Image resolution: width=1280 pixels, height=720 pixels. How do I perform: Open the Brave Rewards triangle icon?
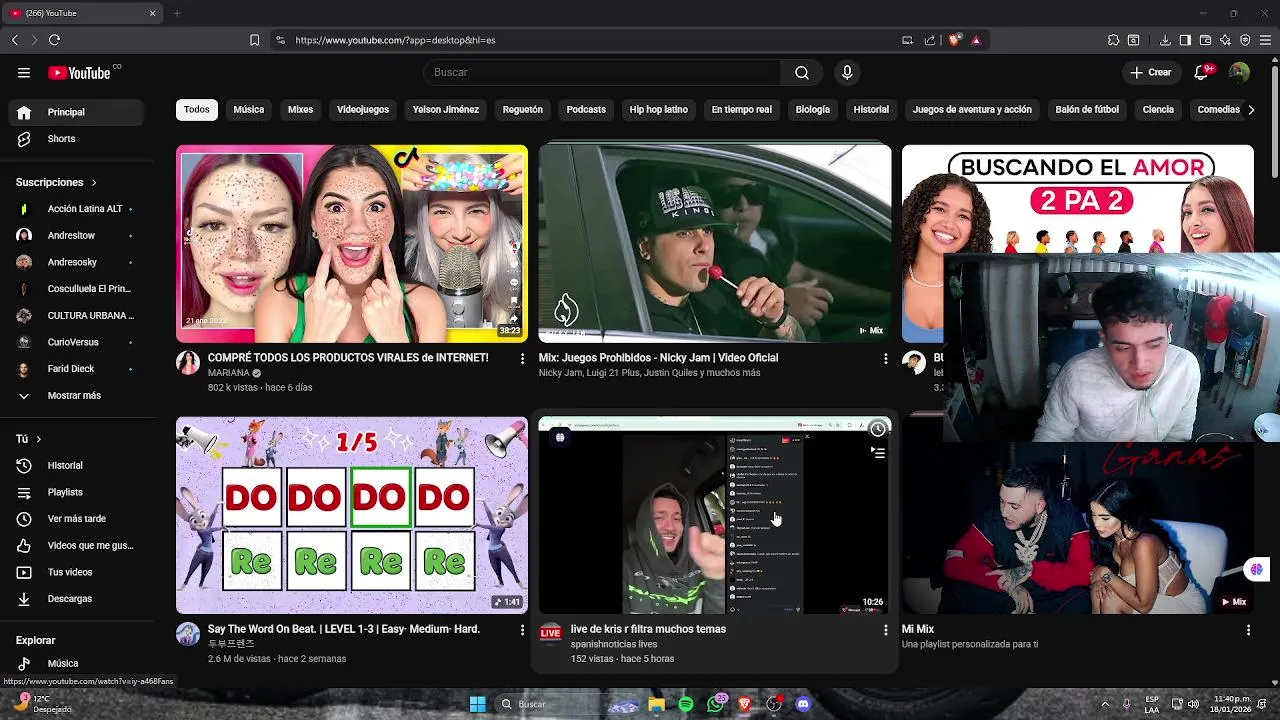(976, 40)
